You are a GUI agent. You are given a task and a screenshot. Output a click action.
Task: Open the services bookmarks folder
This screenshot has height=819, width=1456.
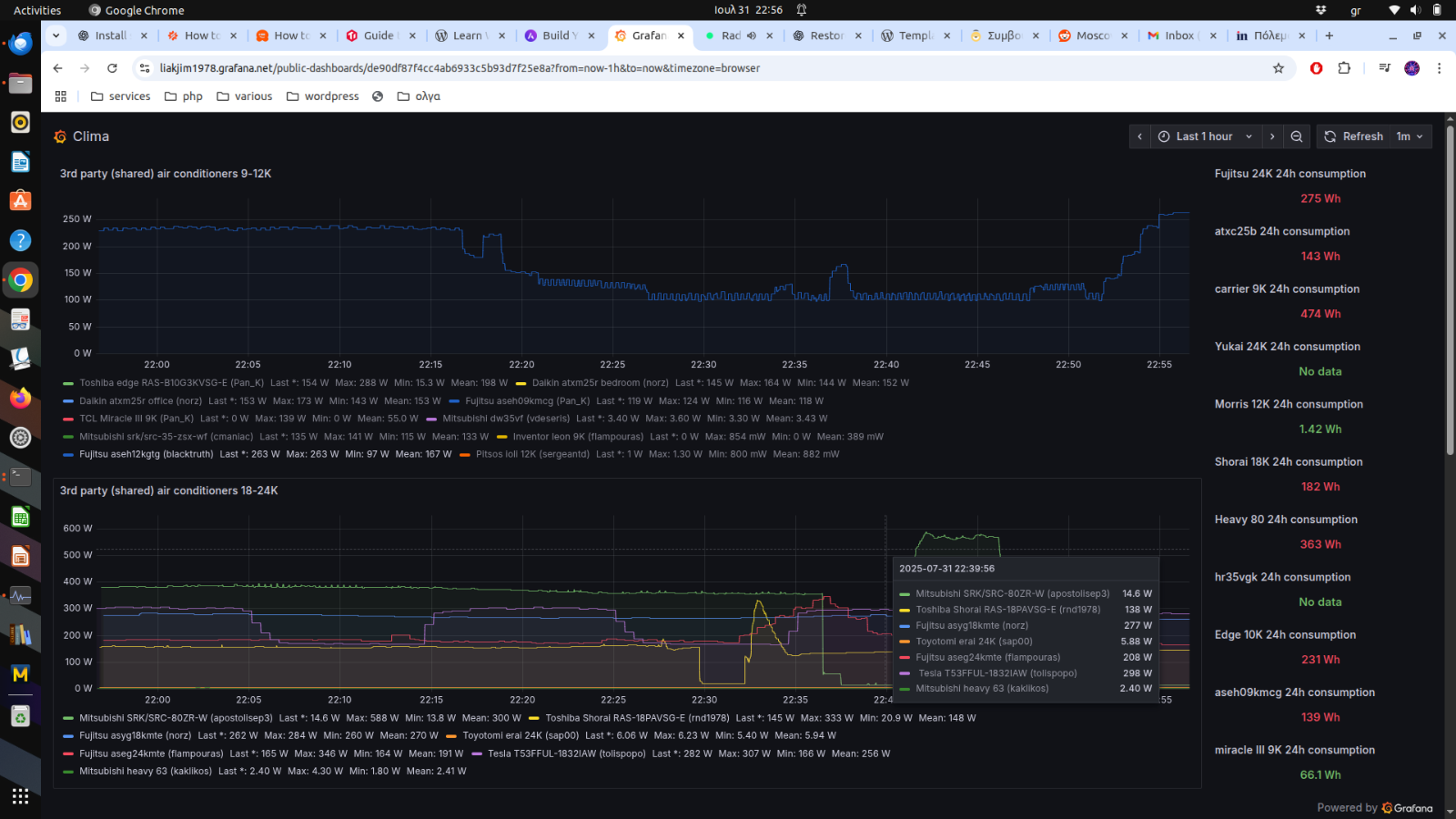click(120, 96)
